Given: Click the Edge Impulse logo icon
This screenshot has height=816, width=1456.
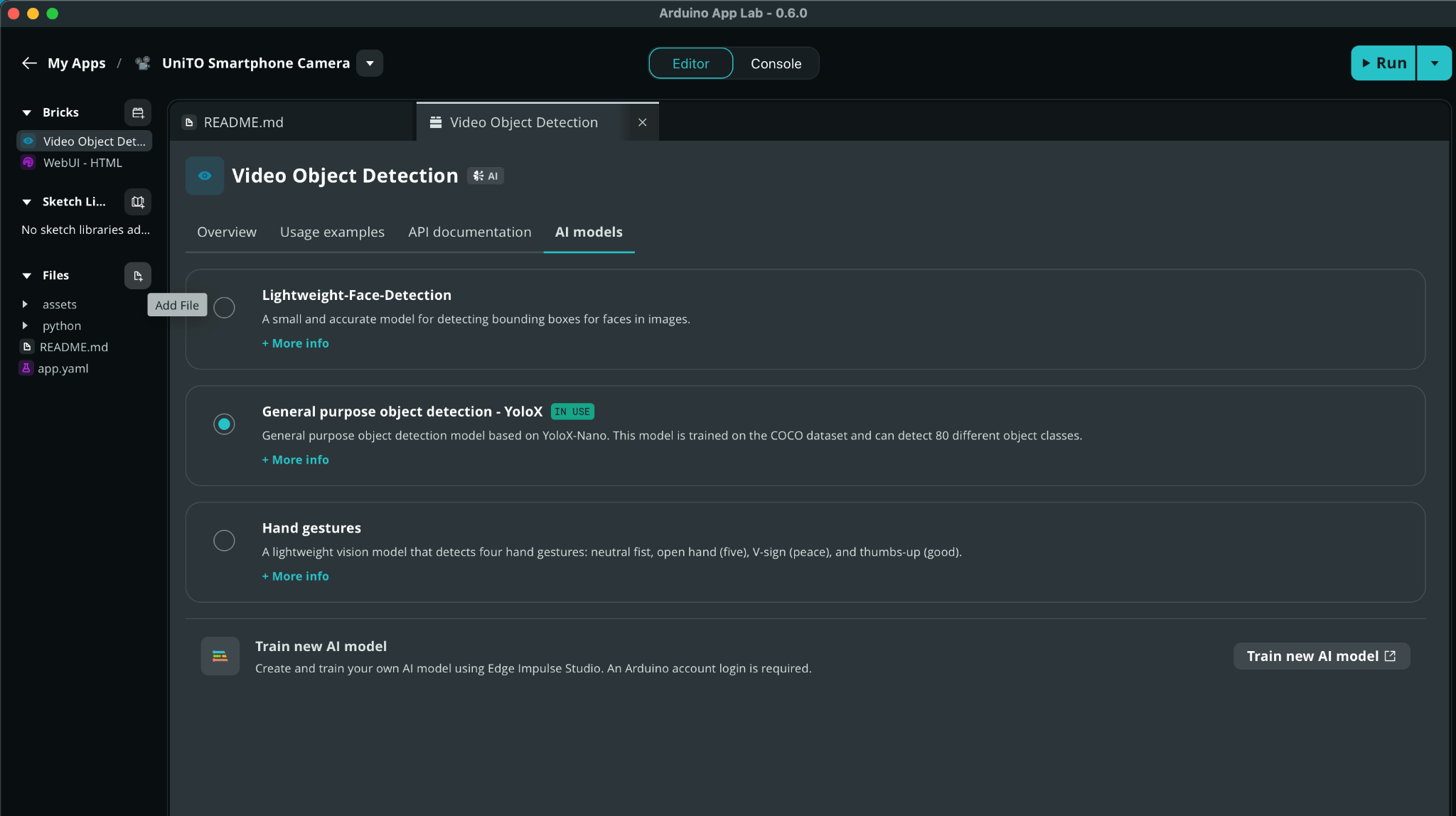Looking at the screenshot, I should click(x=220, y=656).
